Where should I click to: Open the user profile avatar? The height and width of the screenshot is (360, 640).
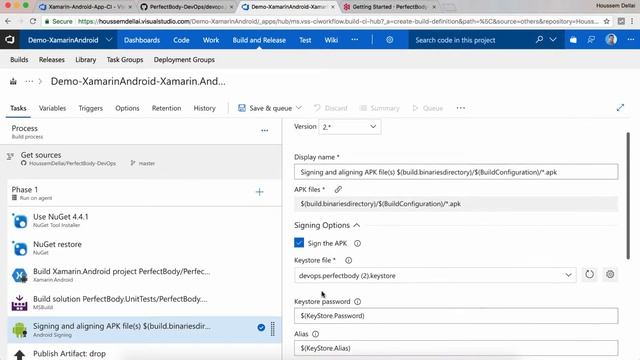[611, 40]
